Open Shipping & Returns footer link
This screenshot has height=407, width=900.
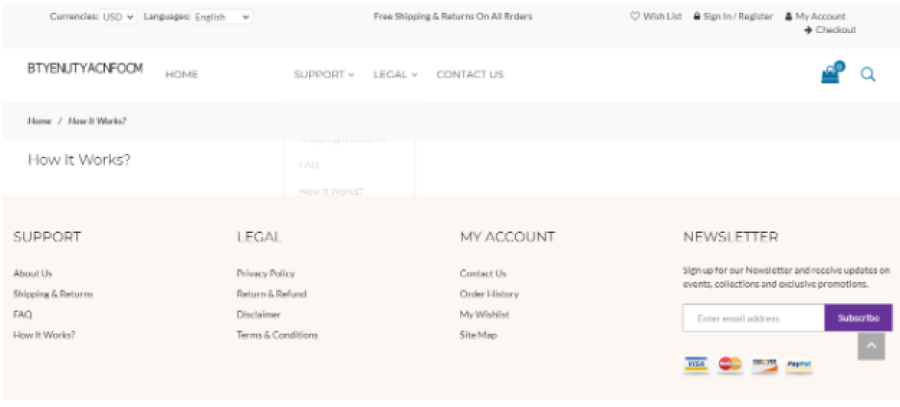pos(53,294)
